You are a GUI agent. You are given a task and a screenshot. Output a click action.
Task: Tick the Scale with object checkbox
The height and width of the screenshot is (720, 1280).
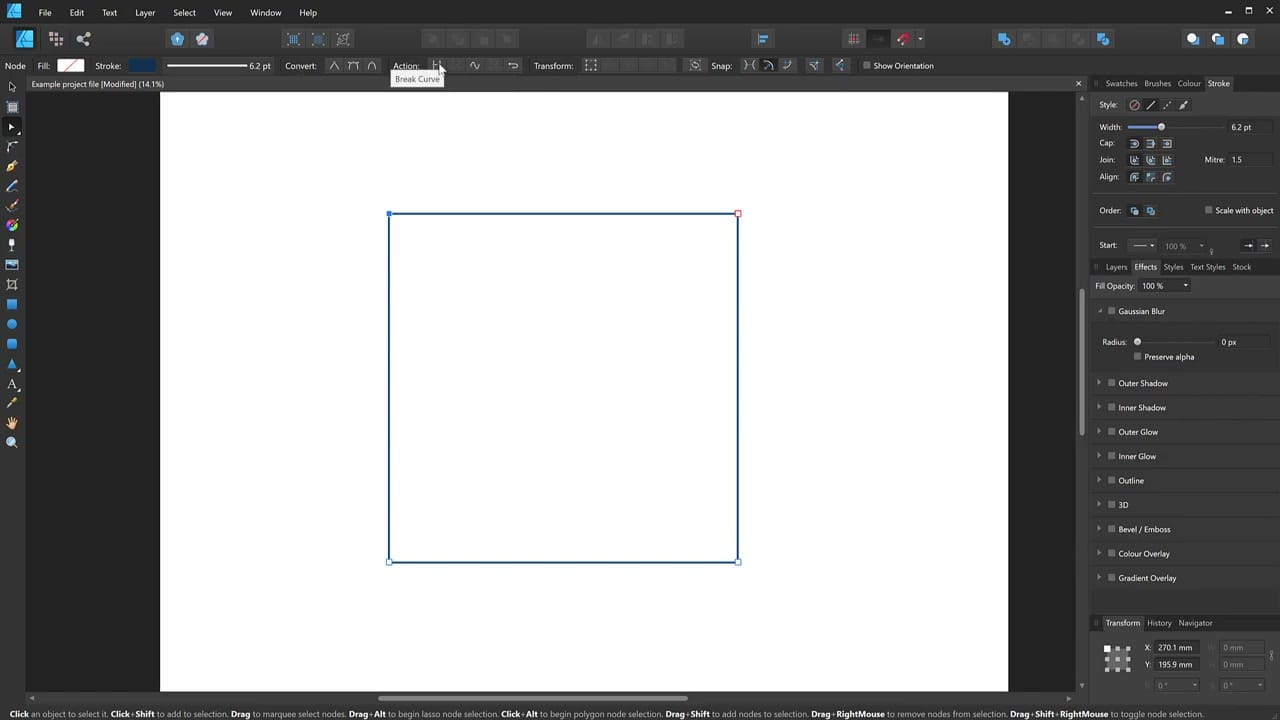click(1208, 211)
